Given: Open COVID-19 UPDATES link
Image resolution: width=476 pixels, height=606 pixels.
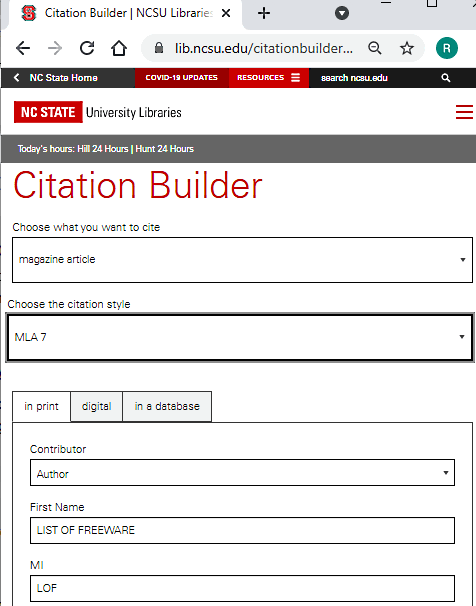Looking at the screenshot, I should tap(182, 78).
